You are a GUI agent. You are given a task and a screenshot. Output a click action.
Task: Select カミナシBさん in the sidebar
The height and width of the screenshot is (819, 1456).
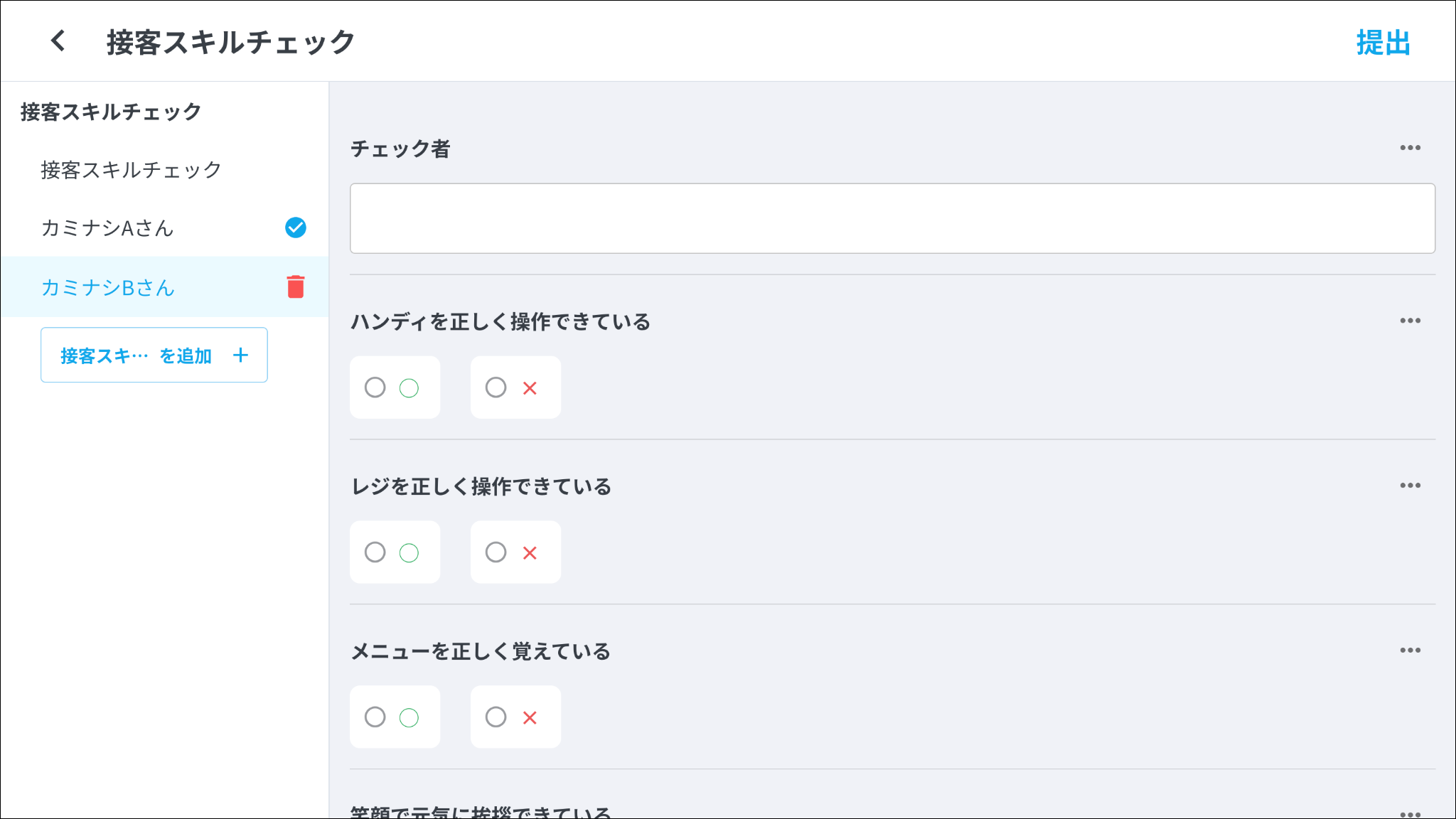click(x=108, y=287)
